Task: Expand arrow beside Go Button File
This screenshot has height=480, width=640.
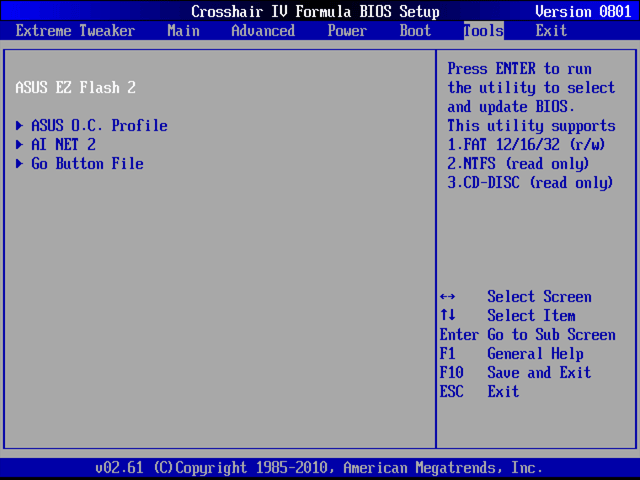Action: (x=19, y=164)
